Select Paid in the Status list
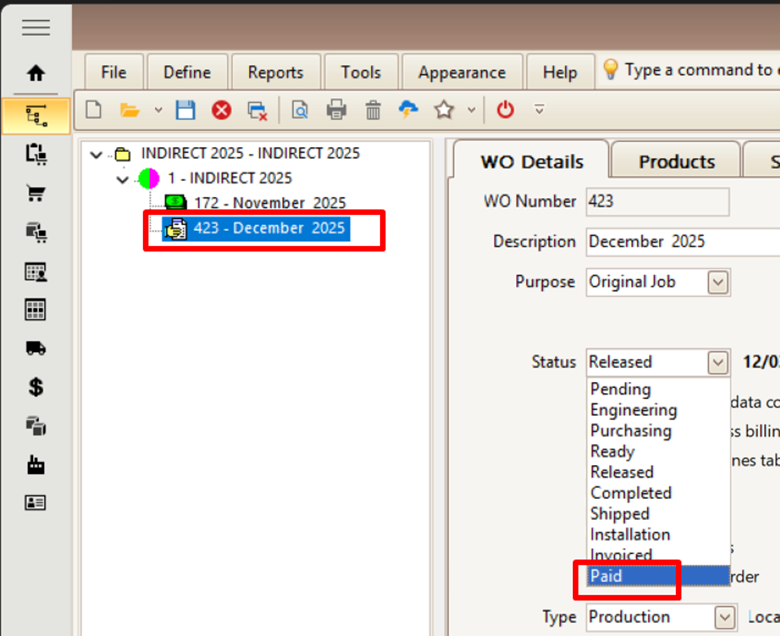 606,576
